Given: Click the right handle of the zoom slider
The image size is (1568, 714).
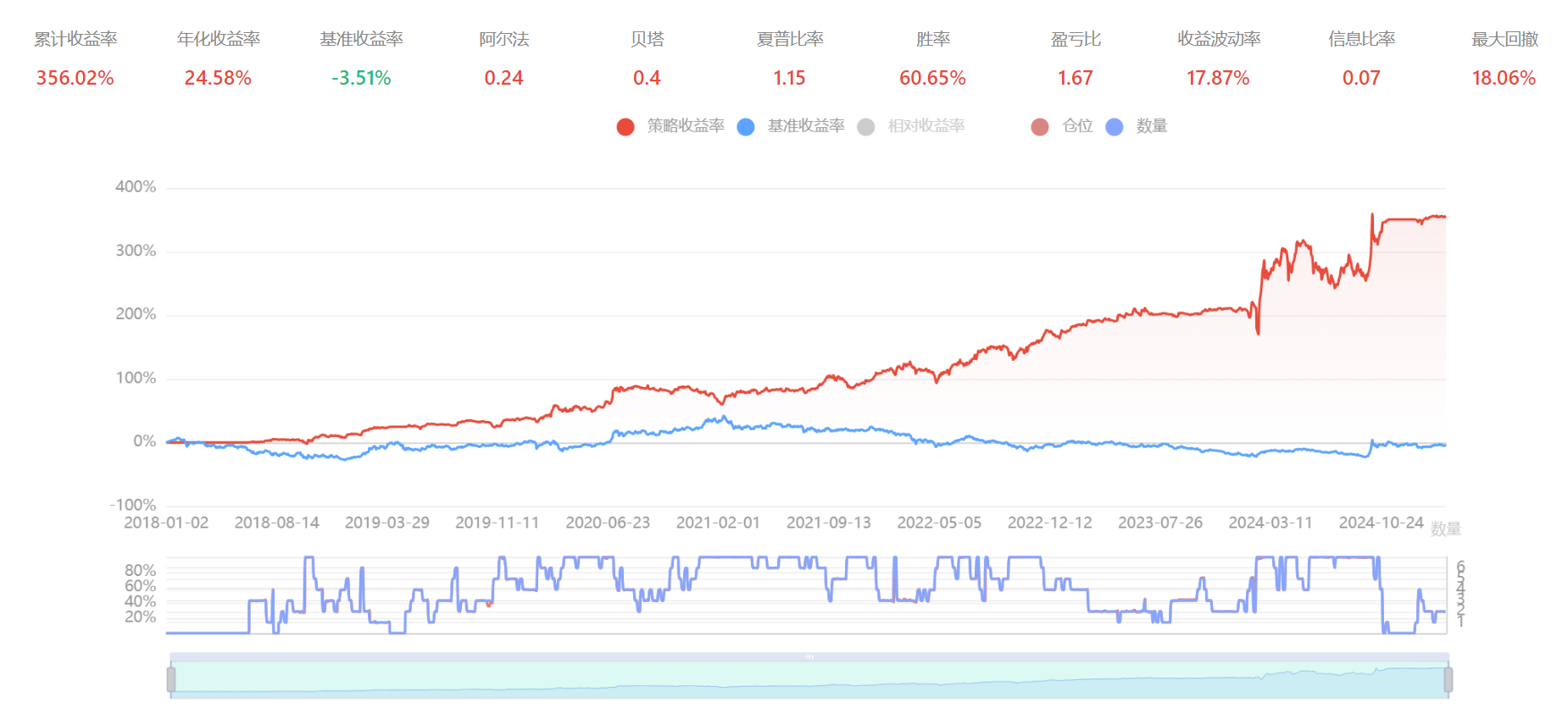Looking at the screenshot, I should (1448, 679).
